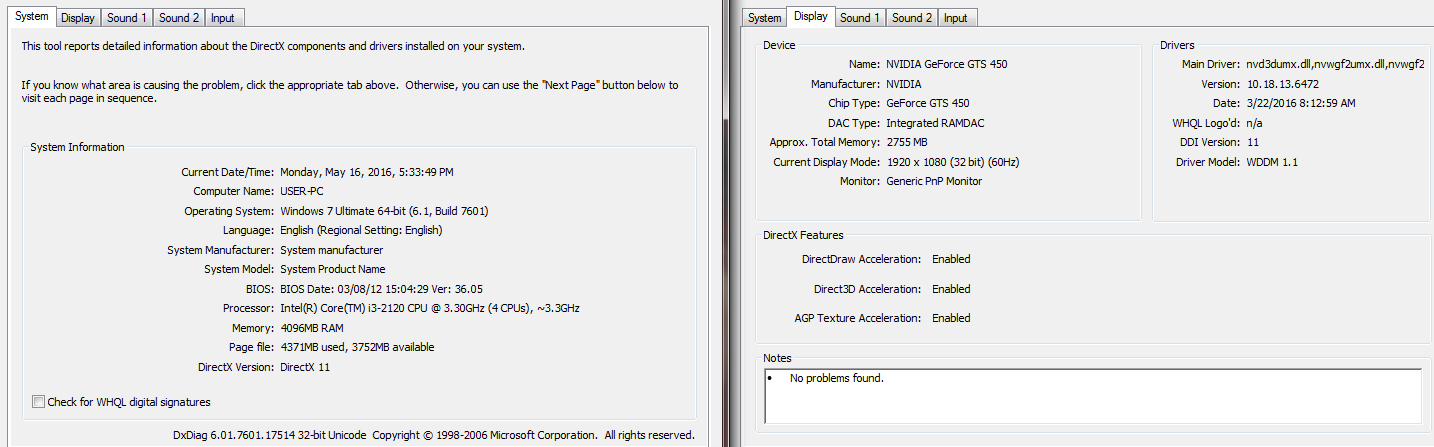Click the active System tab above System Information
The width and height of the screenshot is (1434, 447).
[31, 17]
